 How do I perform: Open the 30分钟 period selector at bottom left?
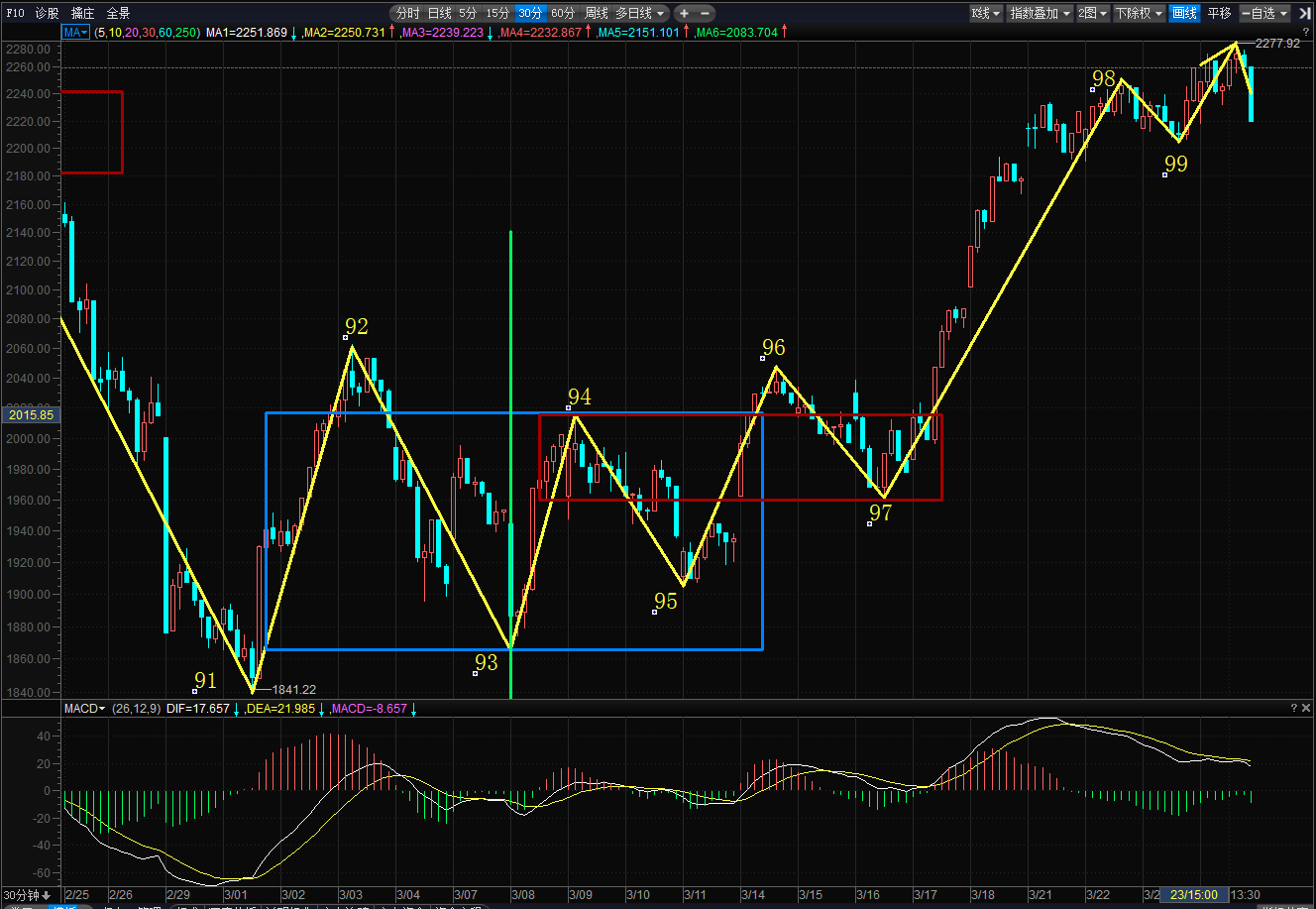pyautogui.click(x=27, y=895)
